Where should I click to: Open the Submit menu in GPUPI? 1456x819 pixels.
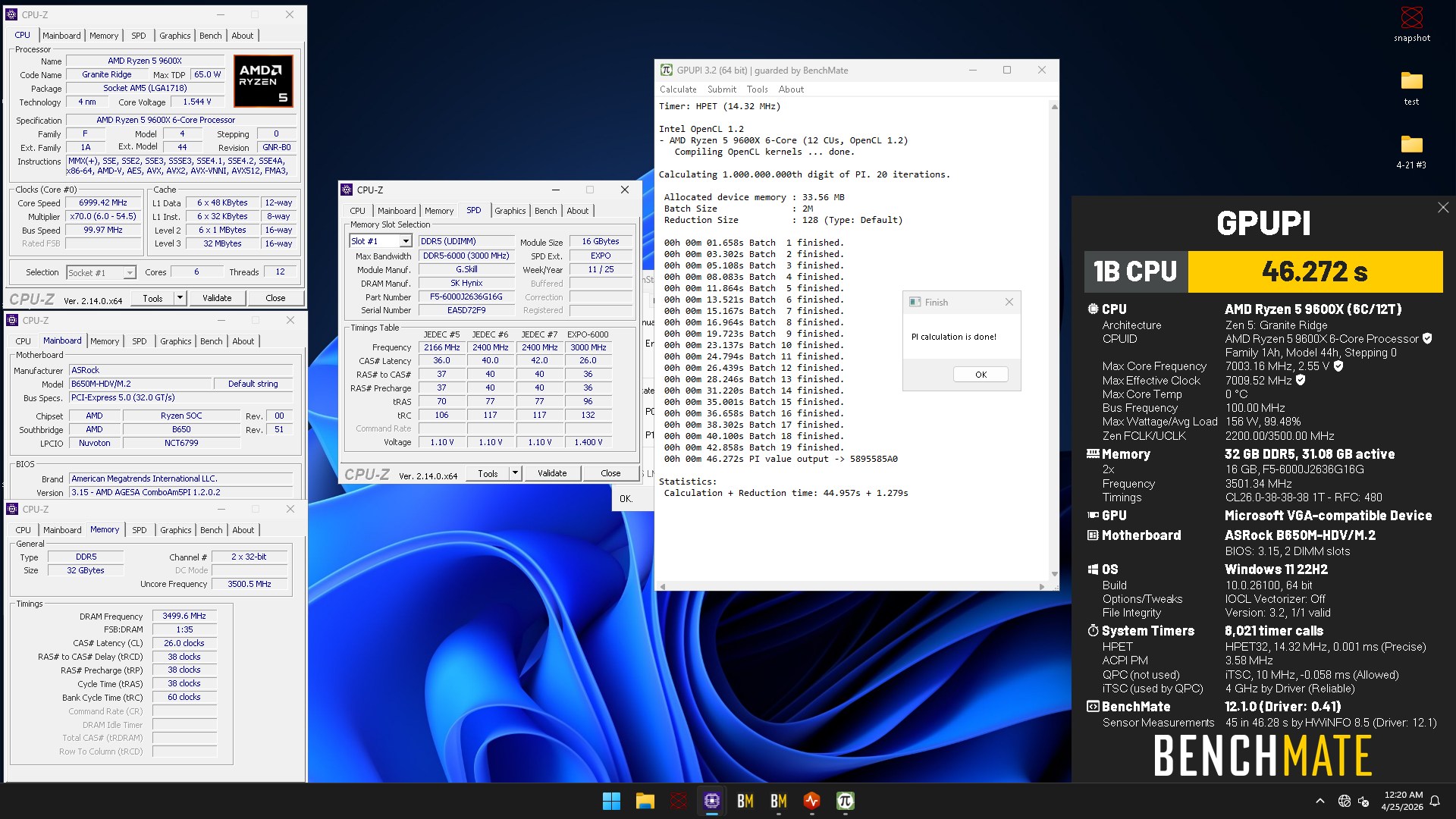coord(722,89)
